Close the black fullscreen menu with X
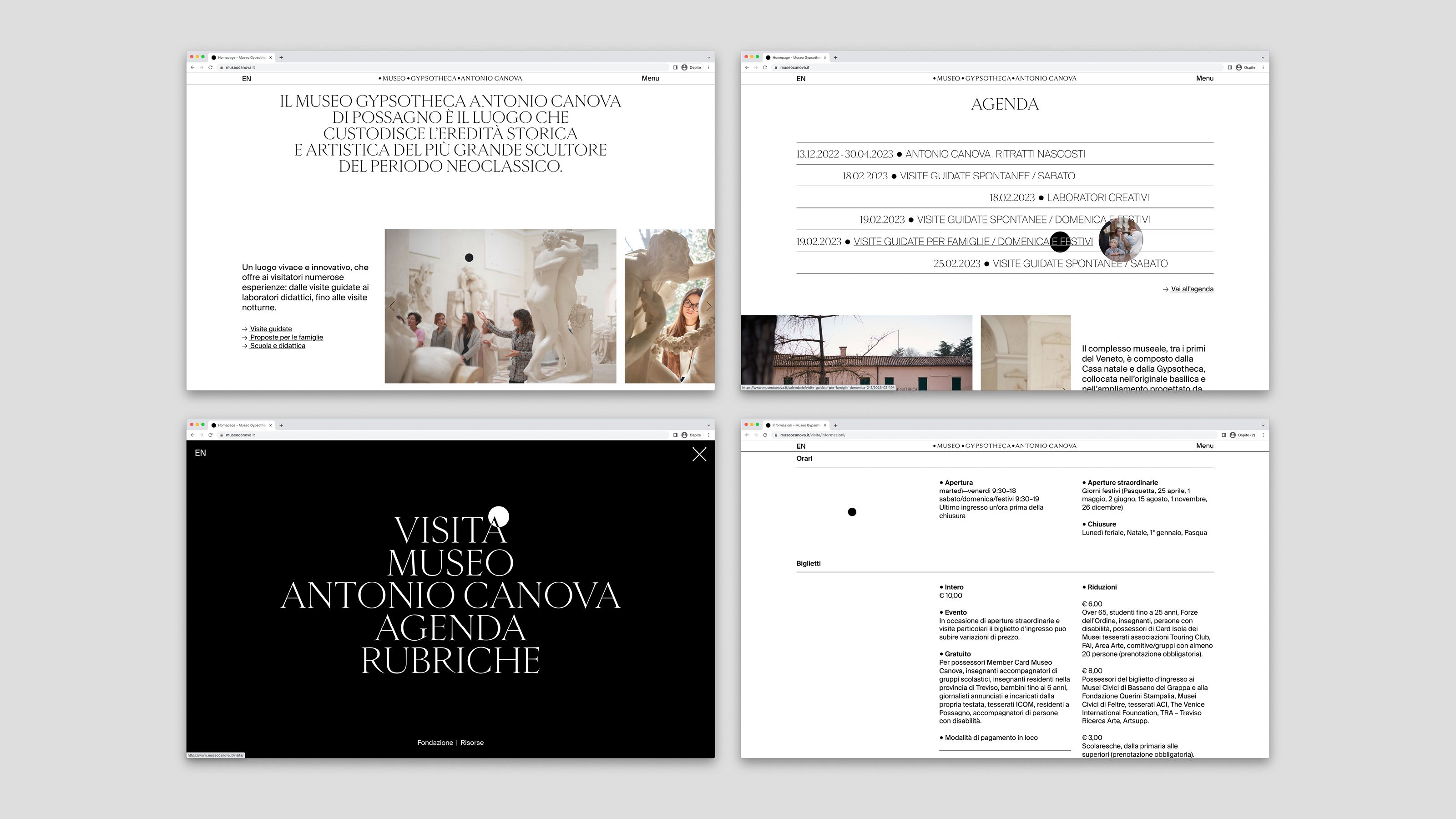 click(699, 455)
